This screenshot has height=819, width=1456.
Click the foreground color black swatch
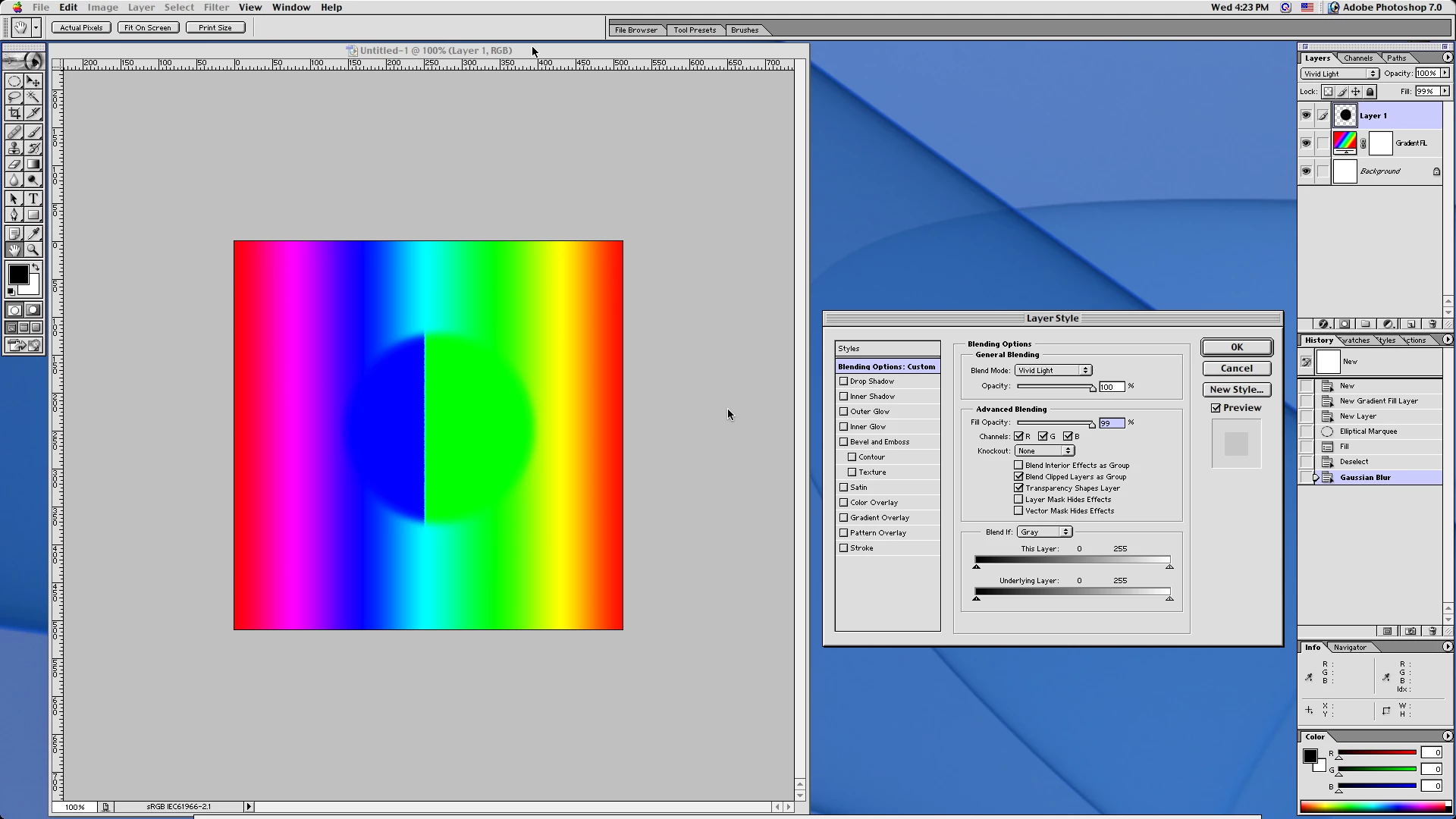coord(18,275)
